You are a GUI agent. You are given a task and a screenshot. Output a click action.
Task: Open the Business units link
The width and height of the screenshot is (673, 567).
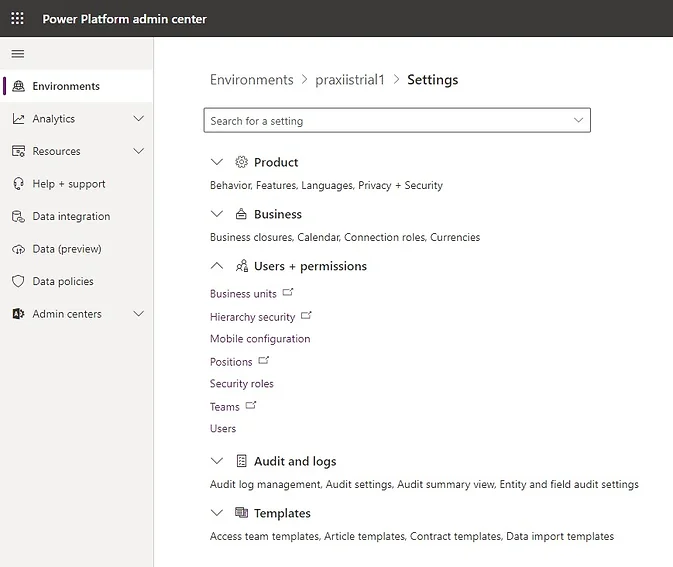(243, 294)
